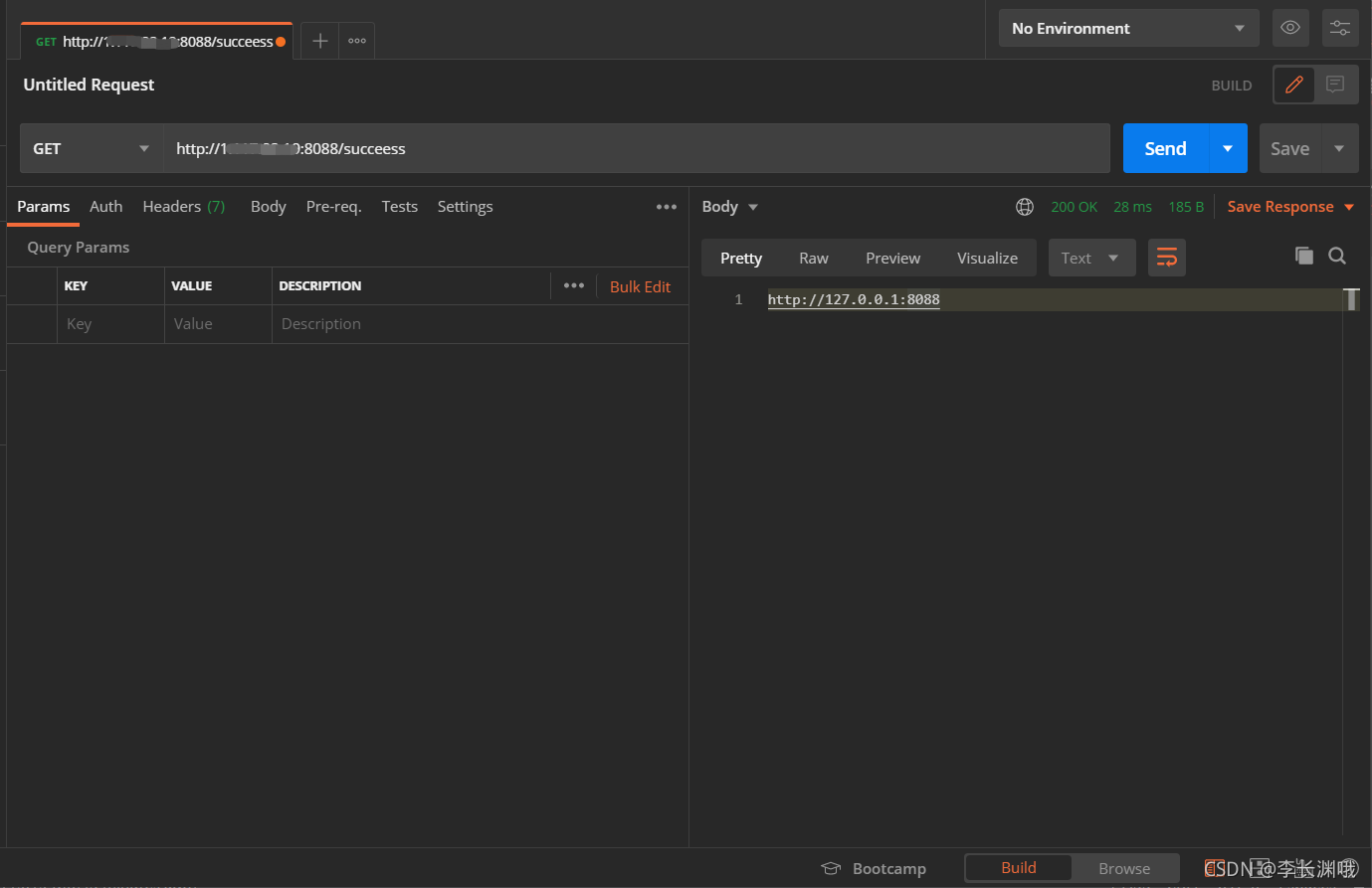Expand Save Response dropdown

[x=1349, y=207]
